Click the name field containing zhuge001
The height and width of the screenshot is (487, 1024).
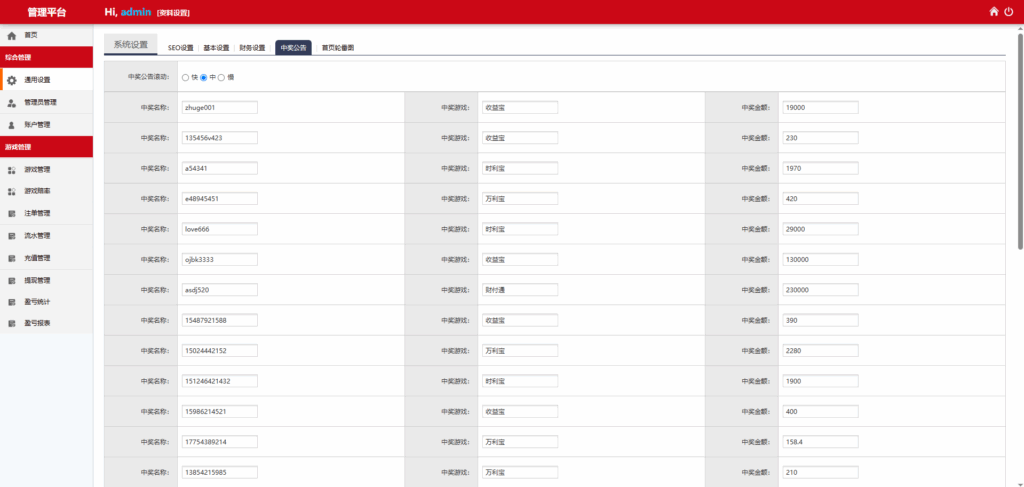coord(219,107)
